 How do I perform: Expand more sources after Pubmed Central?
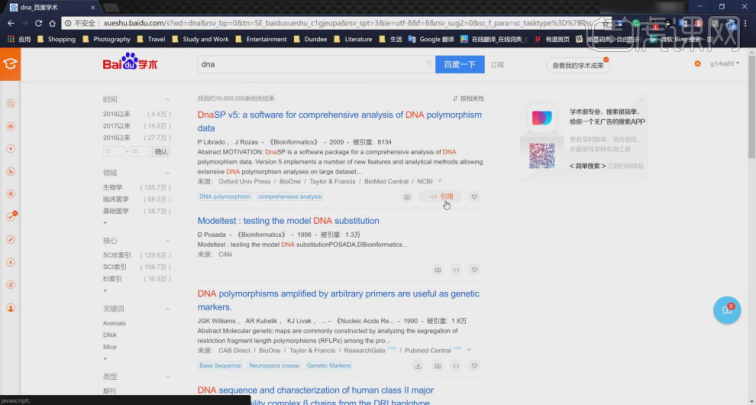tap(469, 350)
